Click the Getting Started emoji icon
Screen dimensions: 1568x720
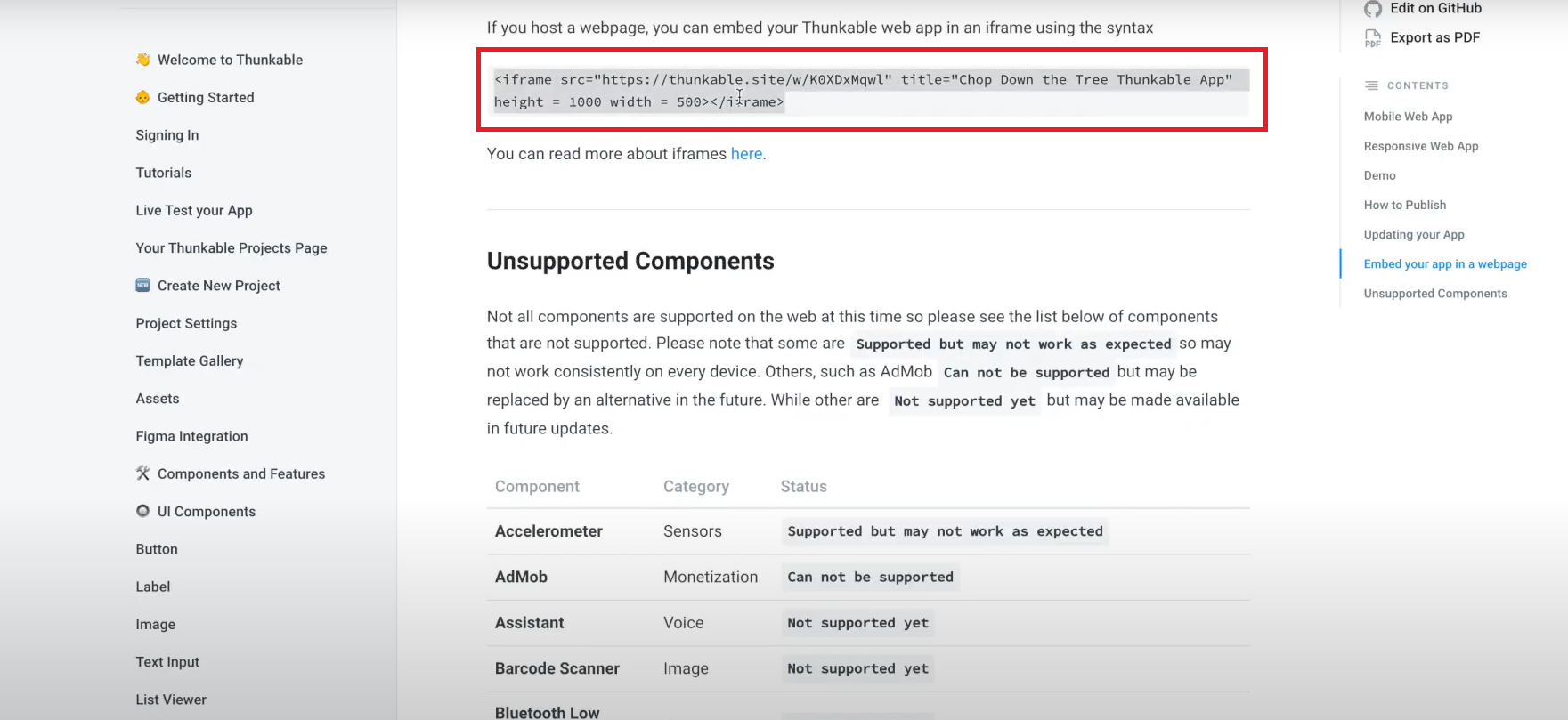pyautogui.click(x=142, y=97)
